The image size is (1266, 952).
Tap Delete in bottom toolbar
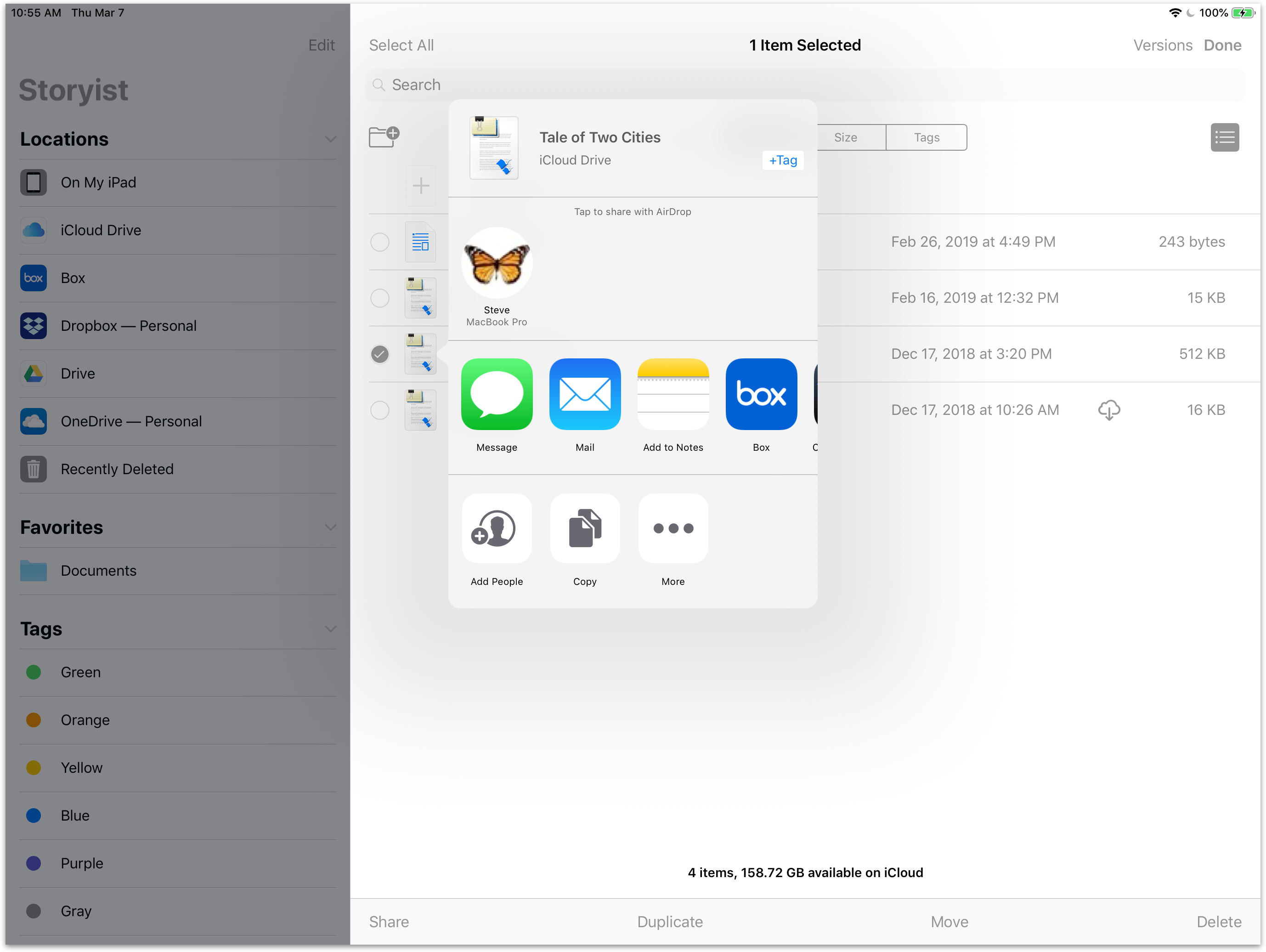1219,922
